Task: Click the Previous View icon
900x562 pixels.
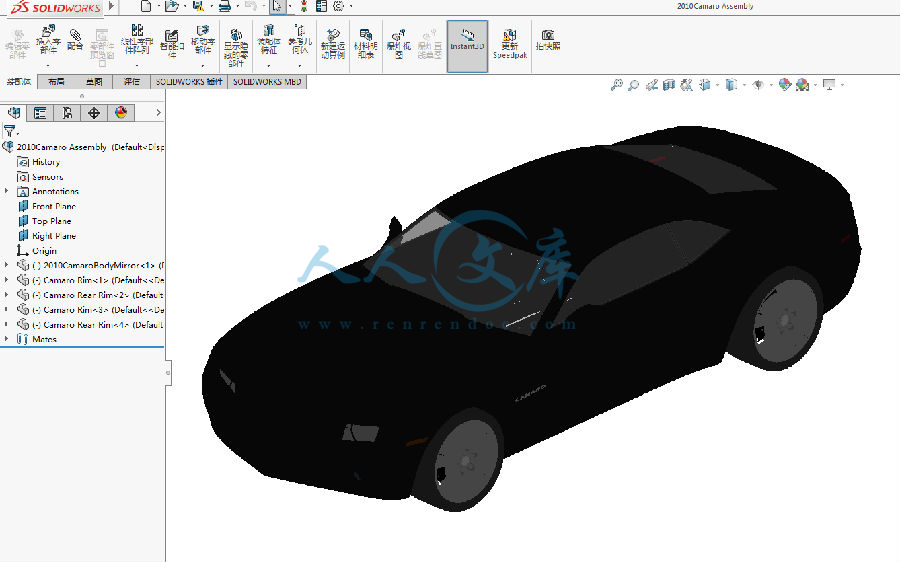Action: (x=651, y=85)
